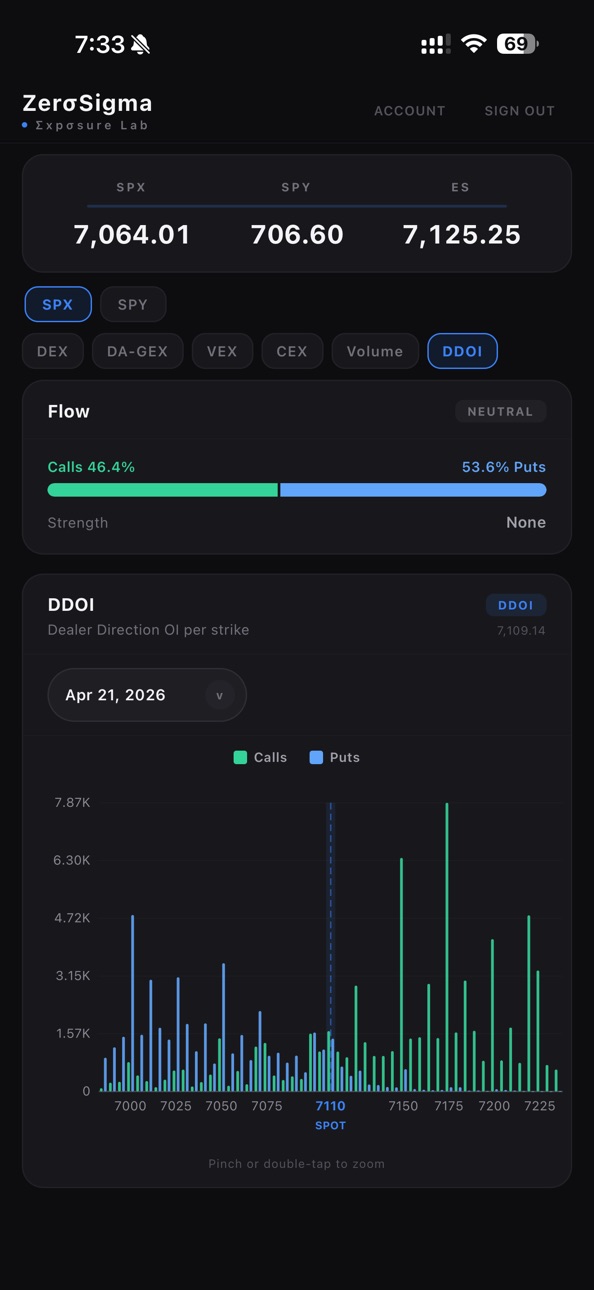Image resolution: width=594 pixels, height=1290 pixels.
Task: Tap the Calls 46.4% label
Action: point(91,467)
